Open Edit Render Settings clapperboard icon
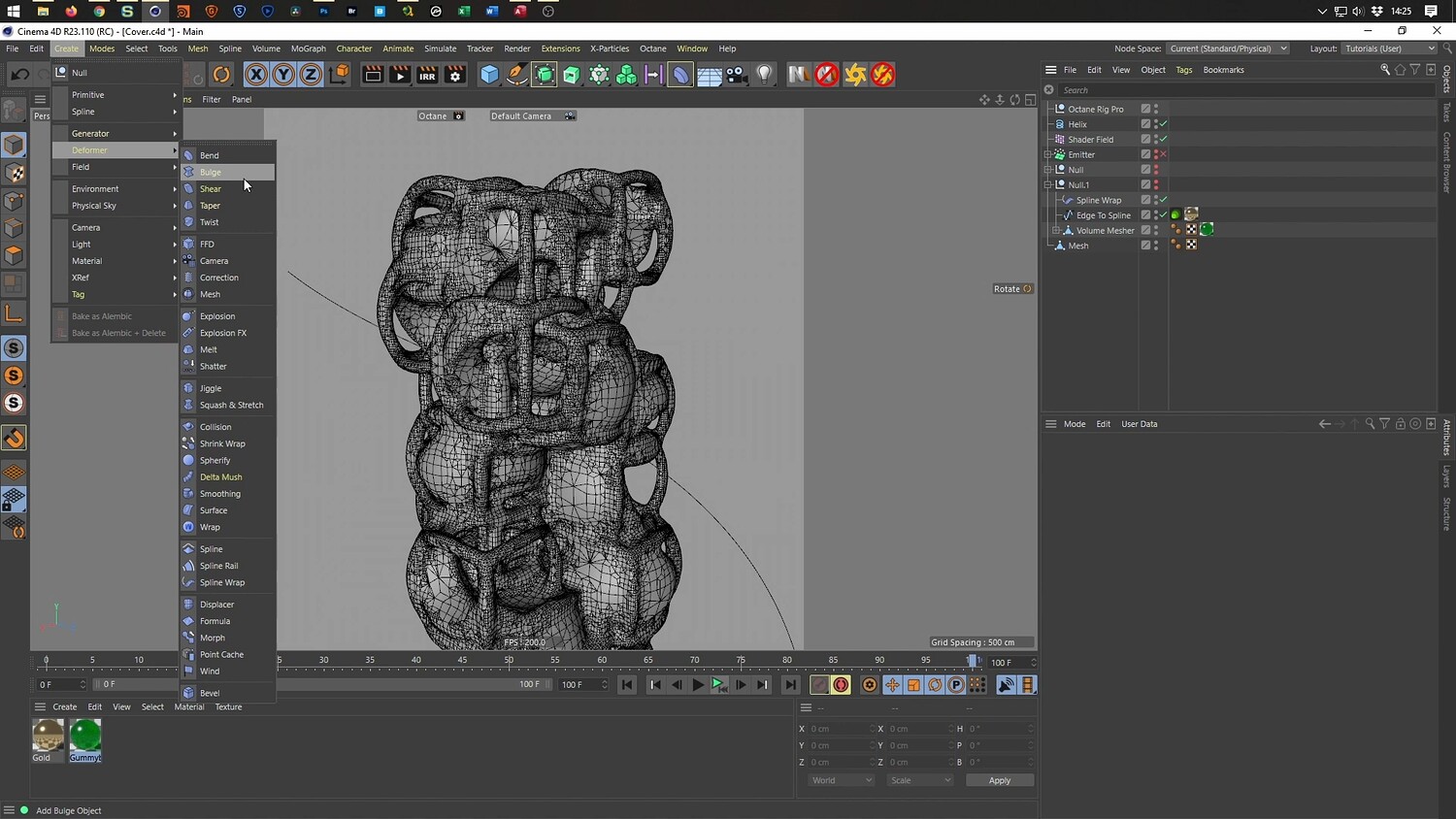 point(454,75)
